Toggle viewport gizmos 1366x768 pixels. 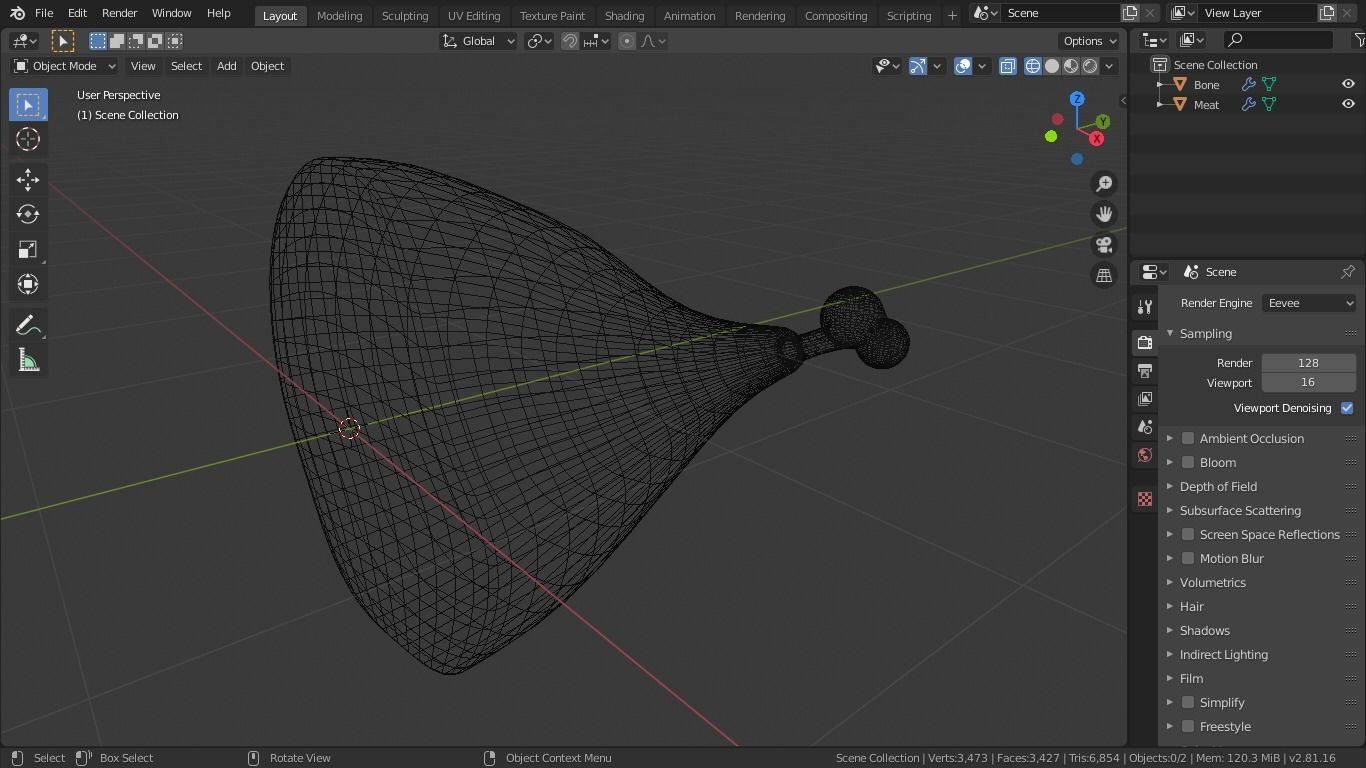click(x=918, y=66)
